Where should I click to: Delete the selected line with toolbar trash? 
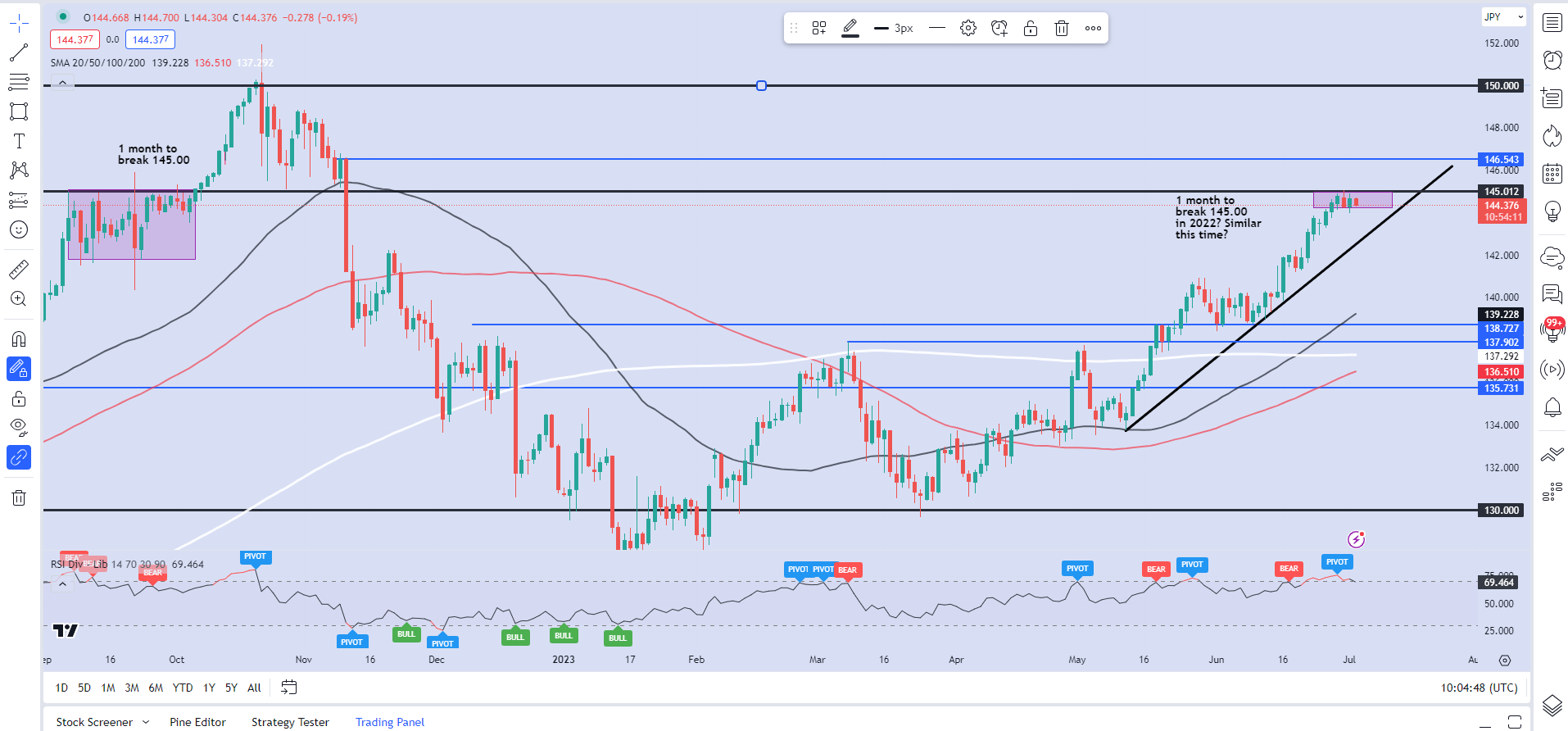coord(1062,28)
